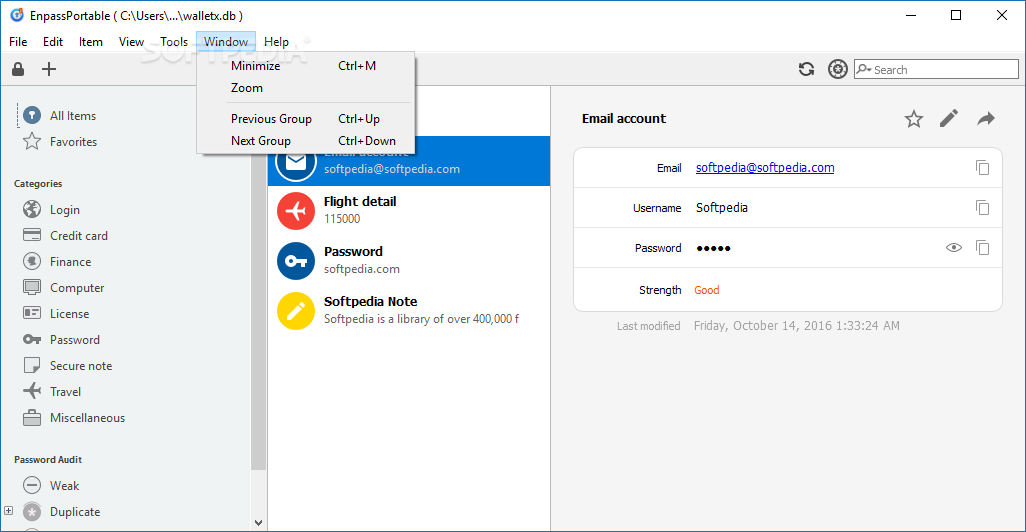Click the Softpedia Note pencil icon
Viewport: 1026px width, 532px height.
click(x=296, y=311)
